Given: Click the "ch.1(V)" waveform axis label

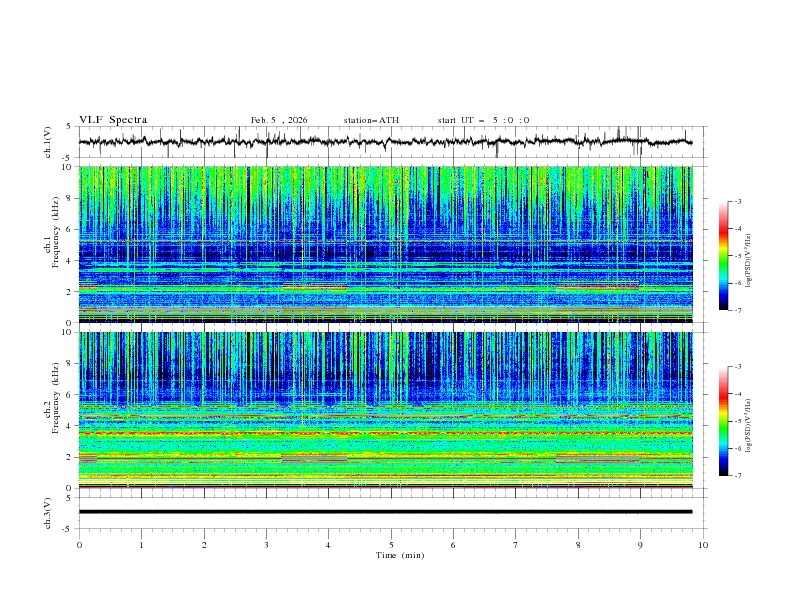Looking at the screenshot, I should click(48, 142).
